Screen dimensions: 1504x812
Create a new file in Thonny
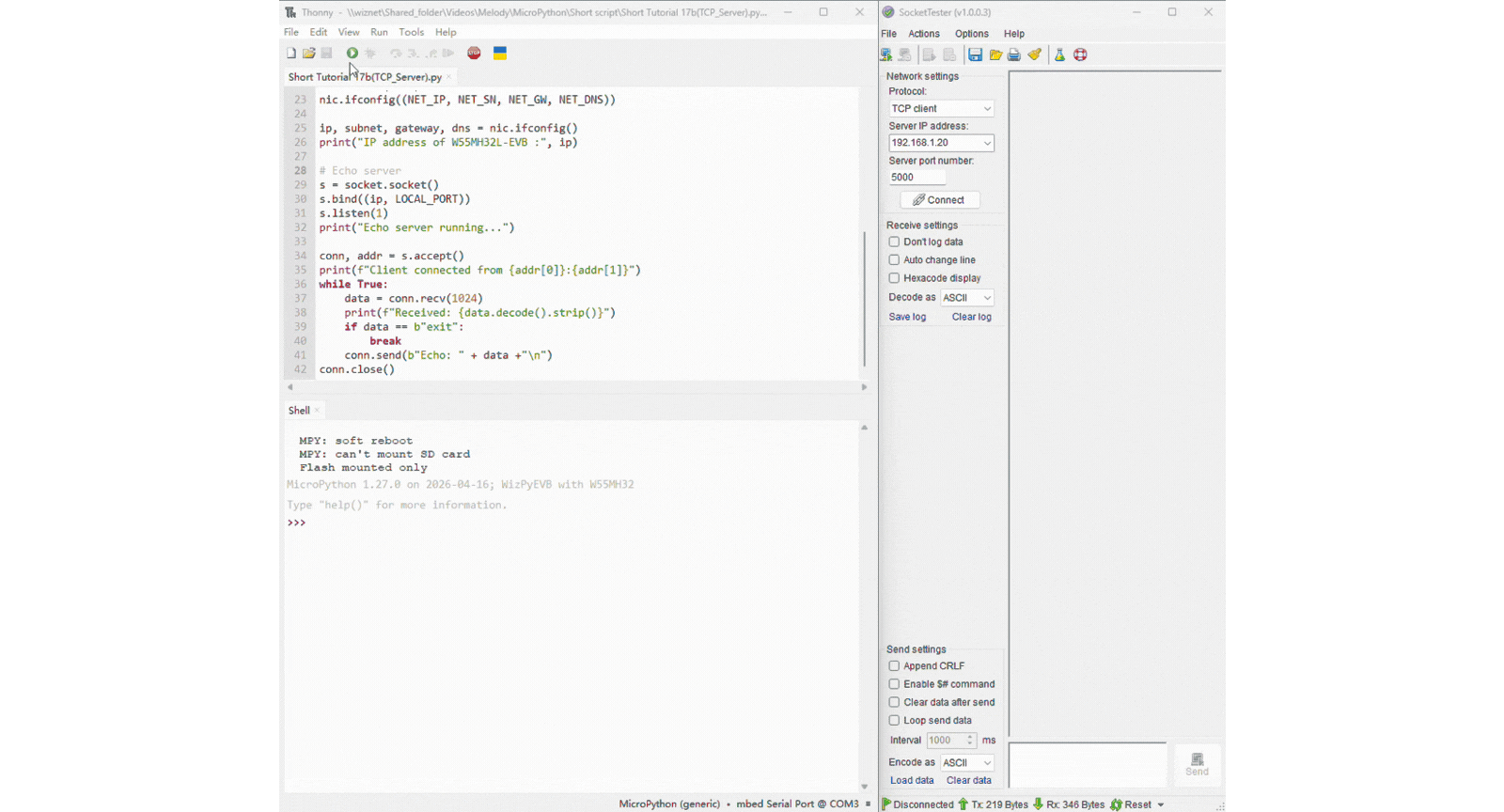291,54
